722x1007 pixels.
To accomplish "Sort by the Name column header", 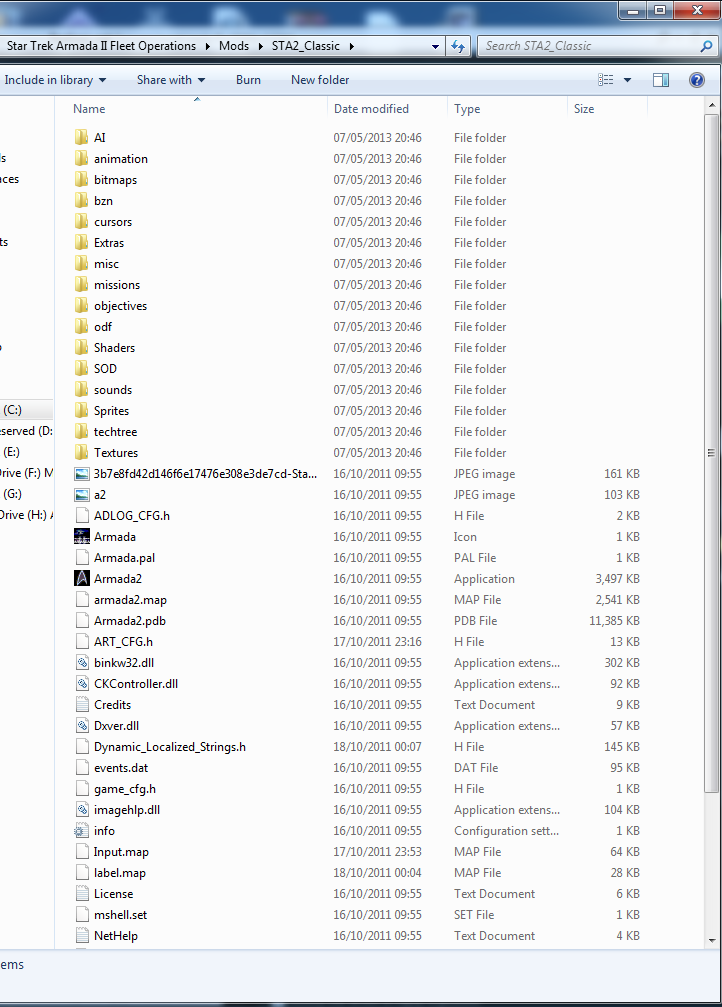I will click(x=89, y=109).
